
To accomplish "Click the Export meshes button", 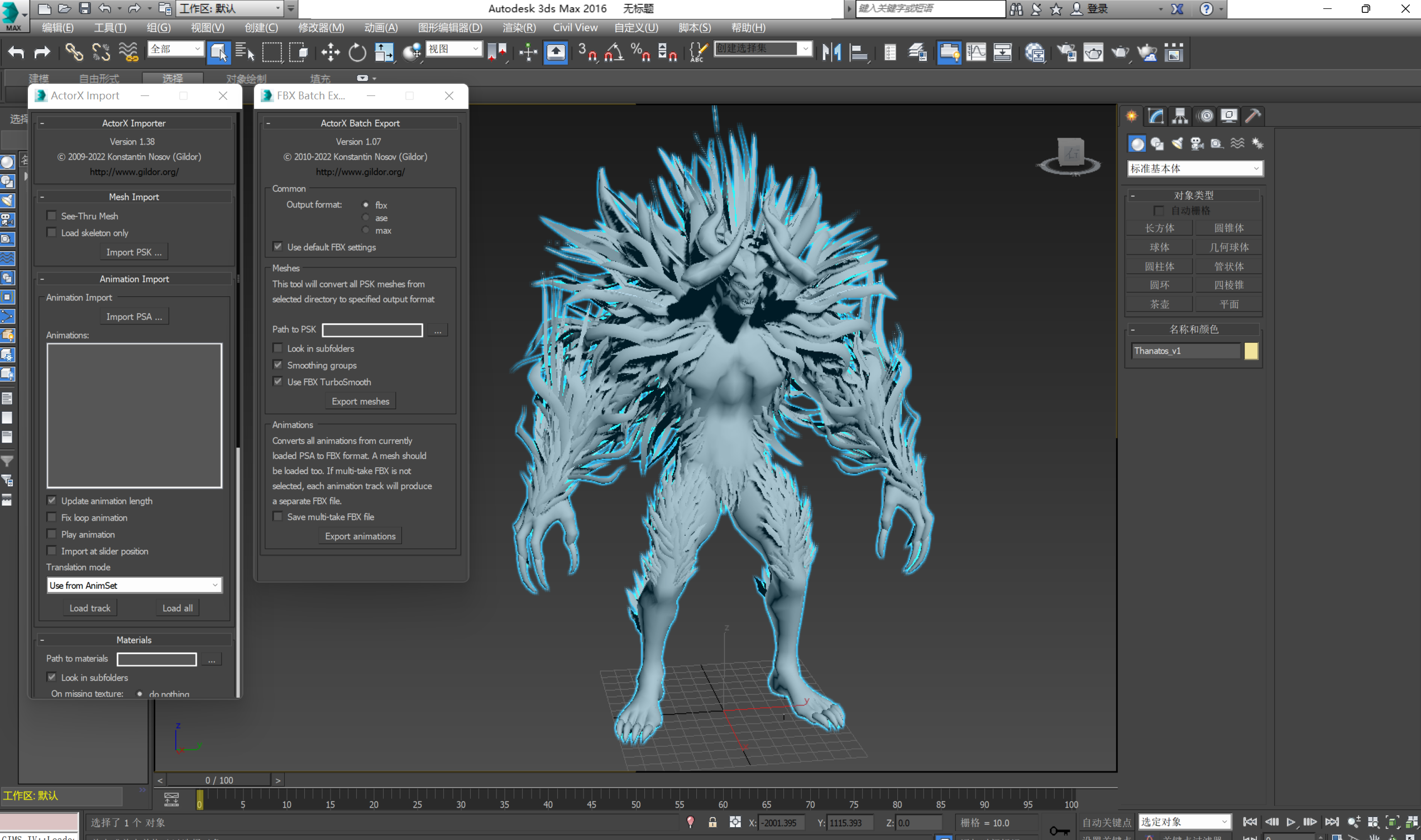I will [360, 401].
